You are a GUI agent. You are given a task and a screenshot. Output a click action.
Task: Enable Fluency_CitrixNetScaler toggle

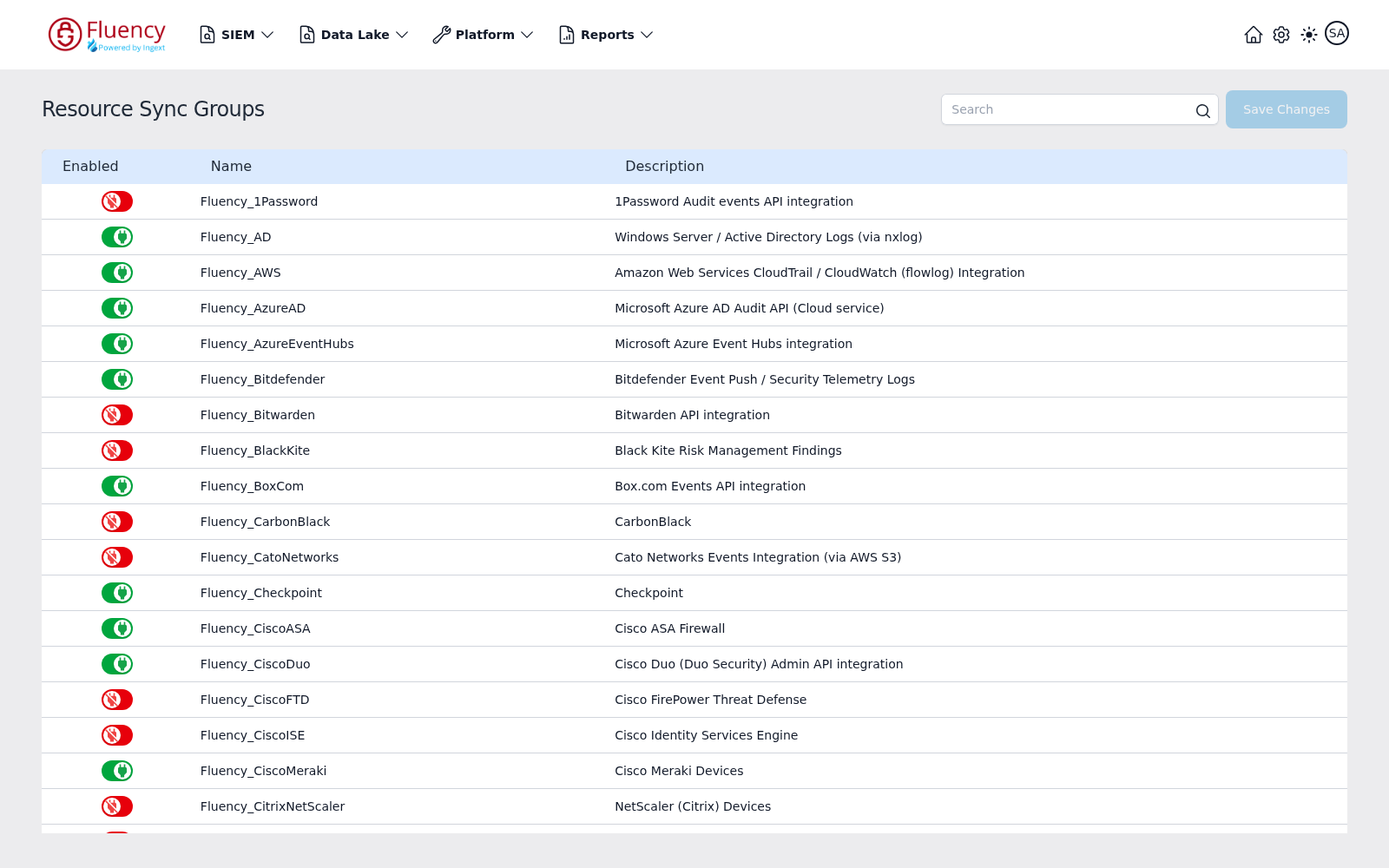(117, 806)
